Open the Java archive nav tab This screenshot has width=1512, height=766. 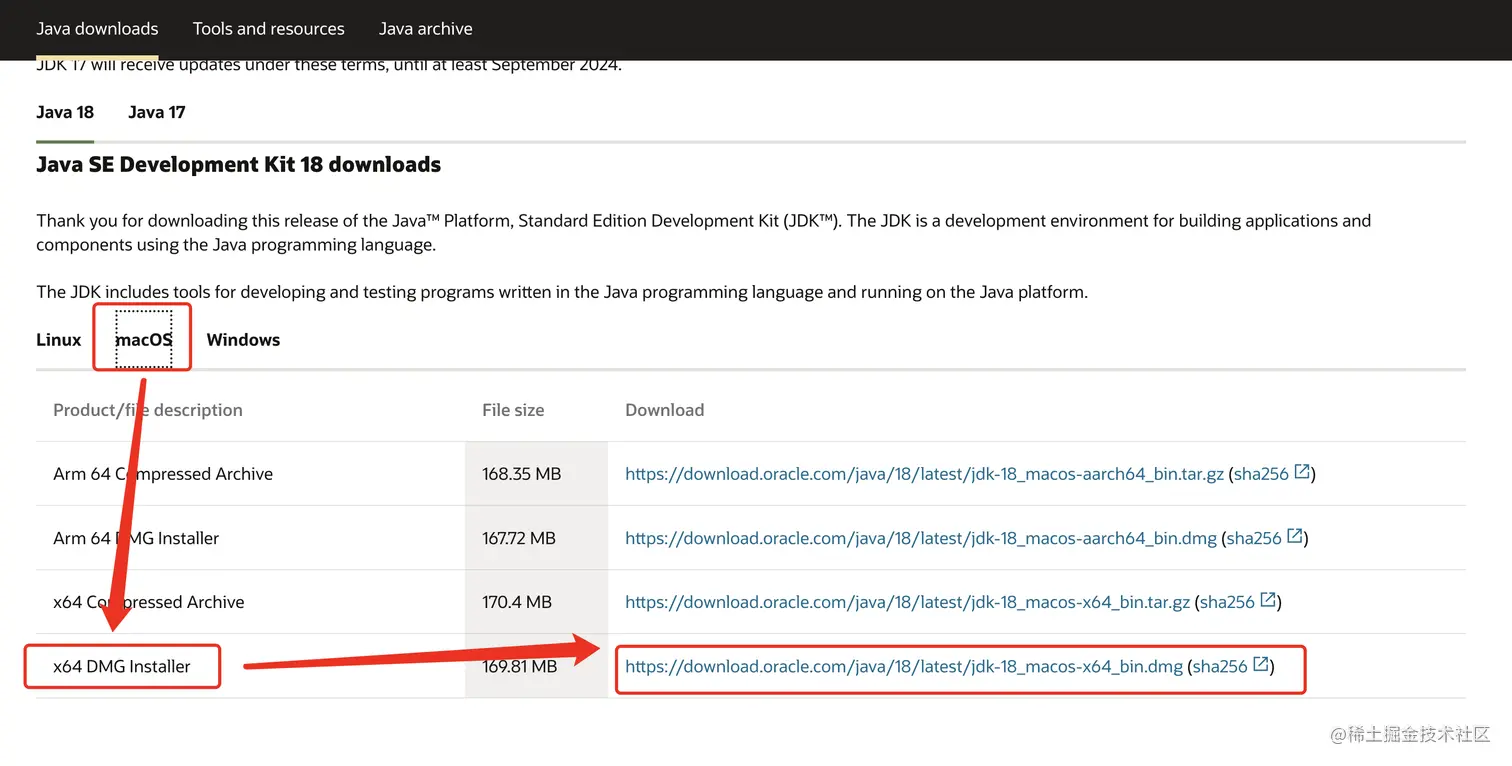[425, 29]
